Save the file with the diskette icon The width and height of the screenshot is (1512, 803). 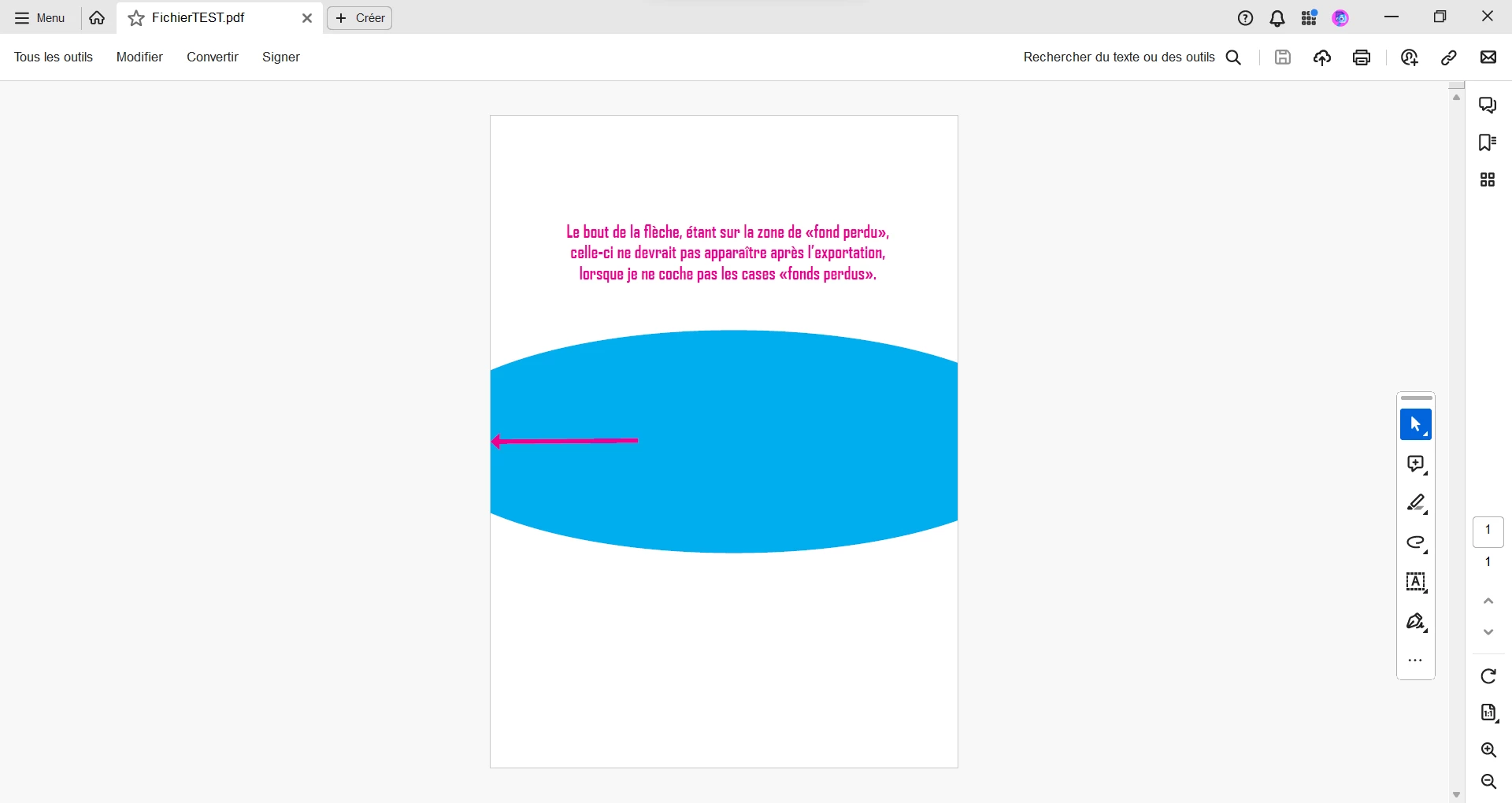pyautogui.click(x=1283, y=57)
